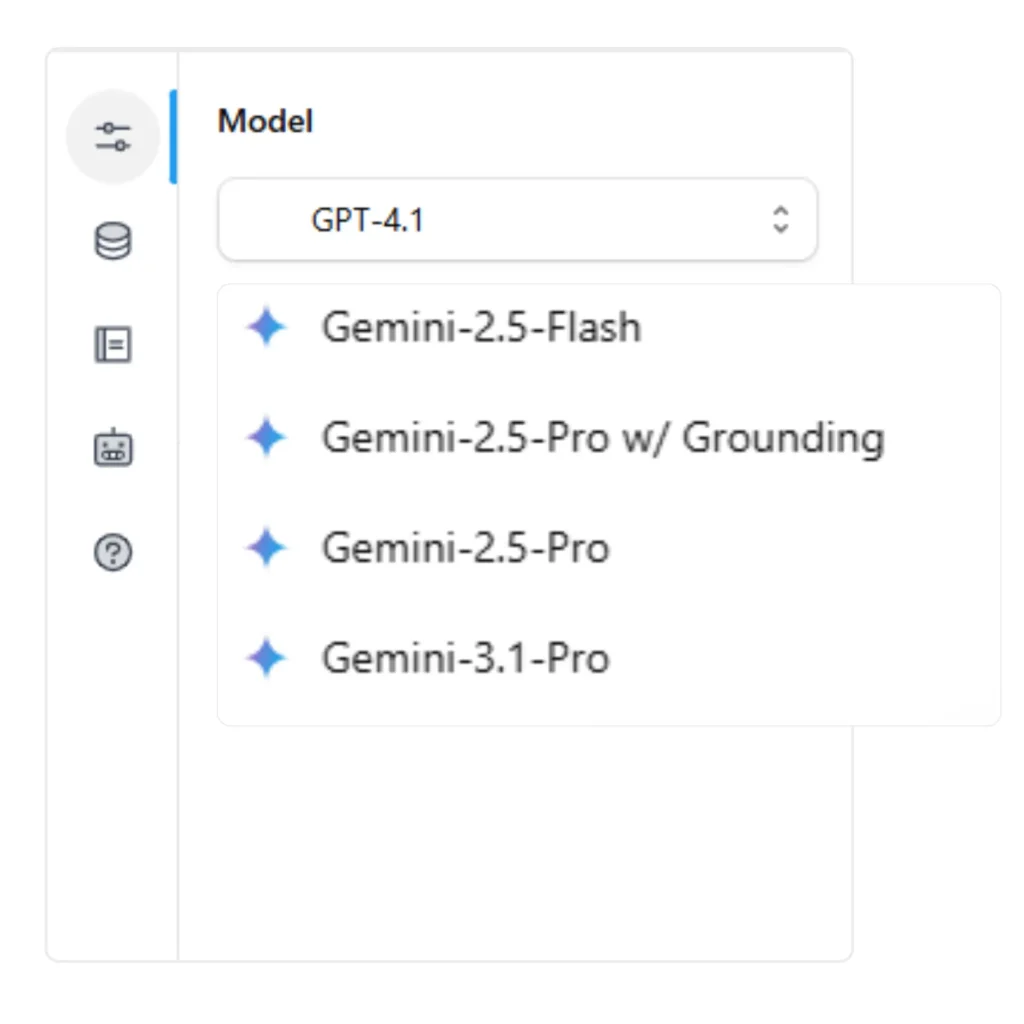Screen dimensions: 1024x1024
Task: Click the Model section label
Action: point(264,121)
